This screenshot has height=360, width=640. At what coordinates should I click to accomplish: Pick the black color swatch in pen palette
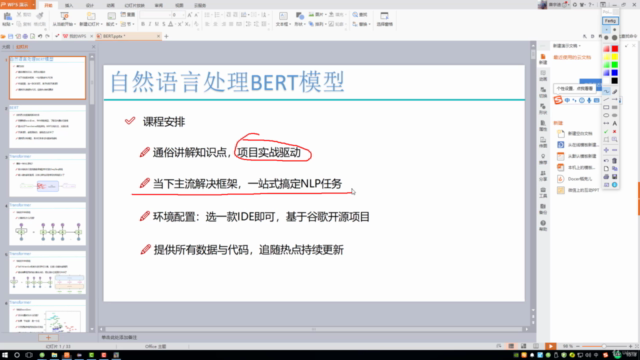pos(614,81)
